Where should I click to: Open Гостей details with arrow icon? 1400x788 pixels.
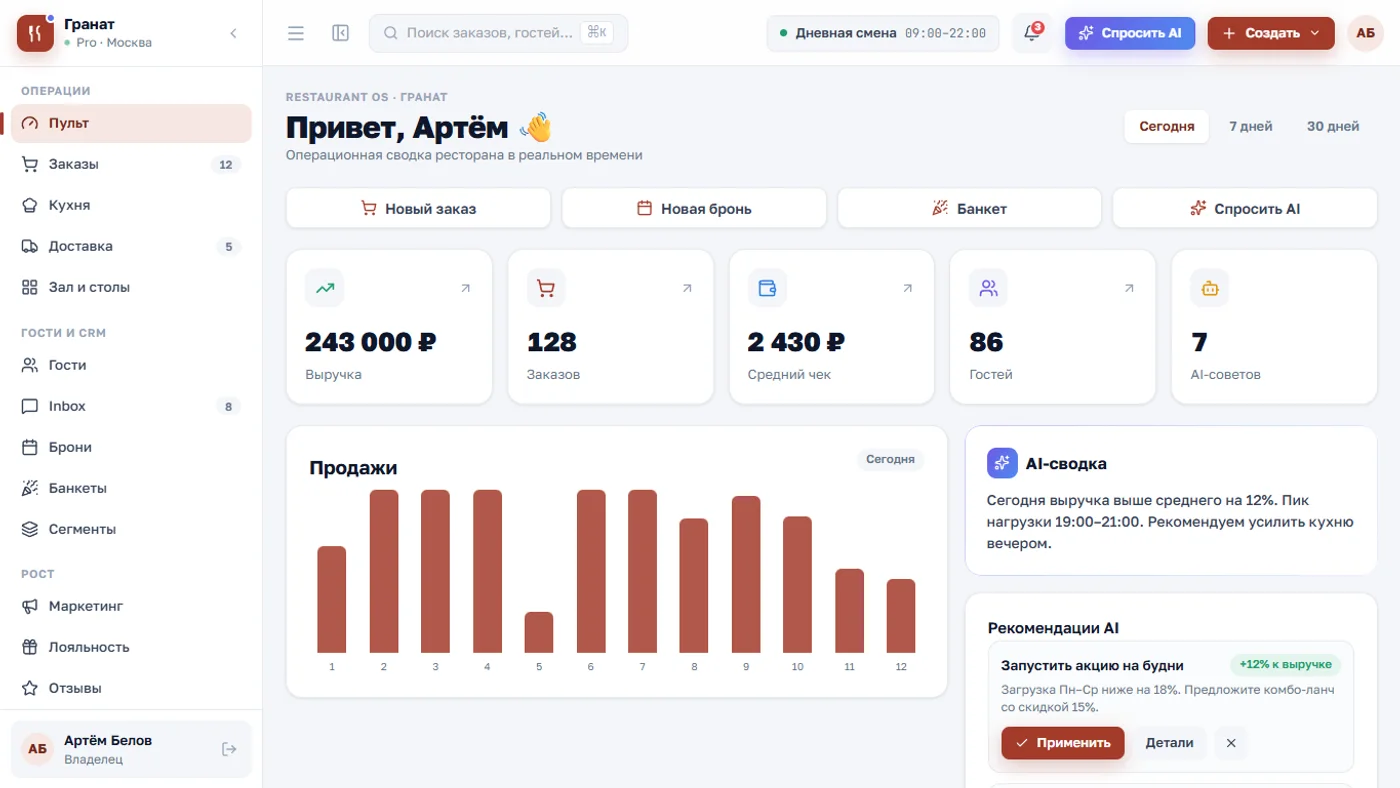pos(1129,288)
